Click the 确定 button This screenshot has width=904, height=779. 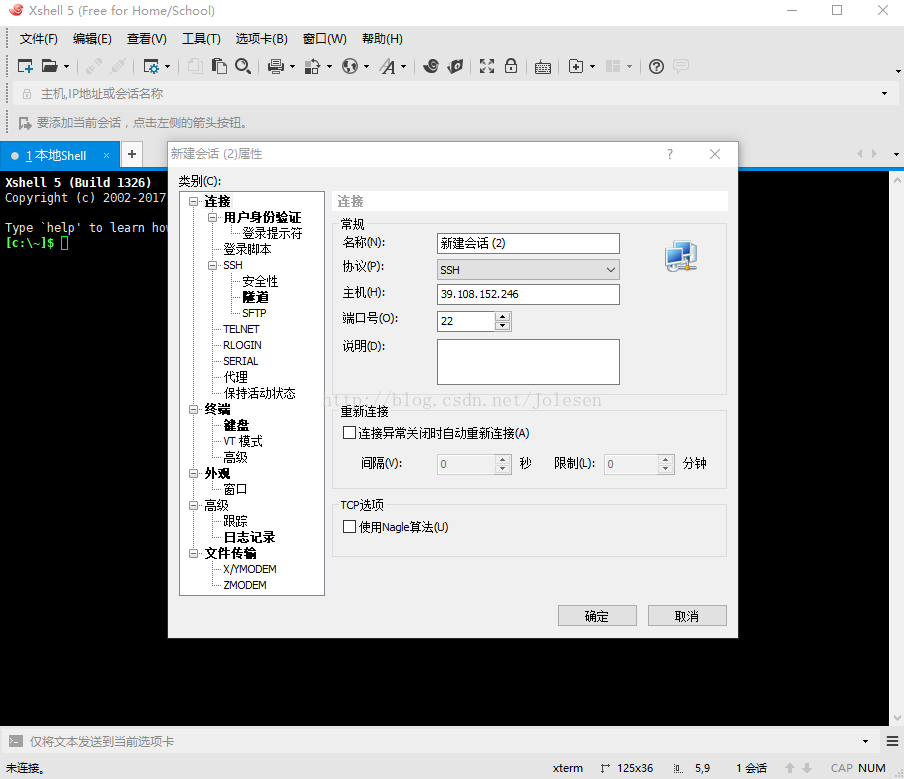point(597,616)
